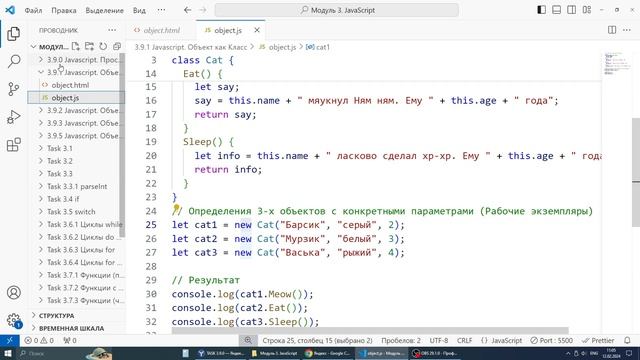Open the Правка menu
The image size is (640, 360).
point(64,10)
